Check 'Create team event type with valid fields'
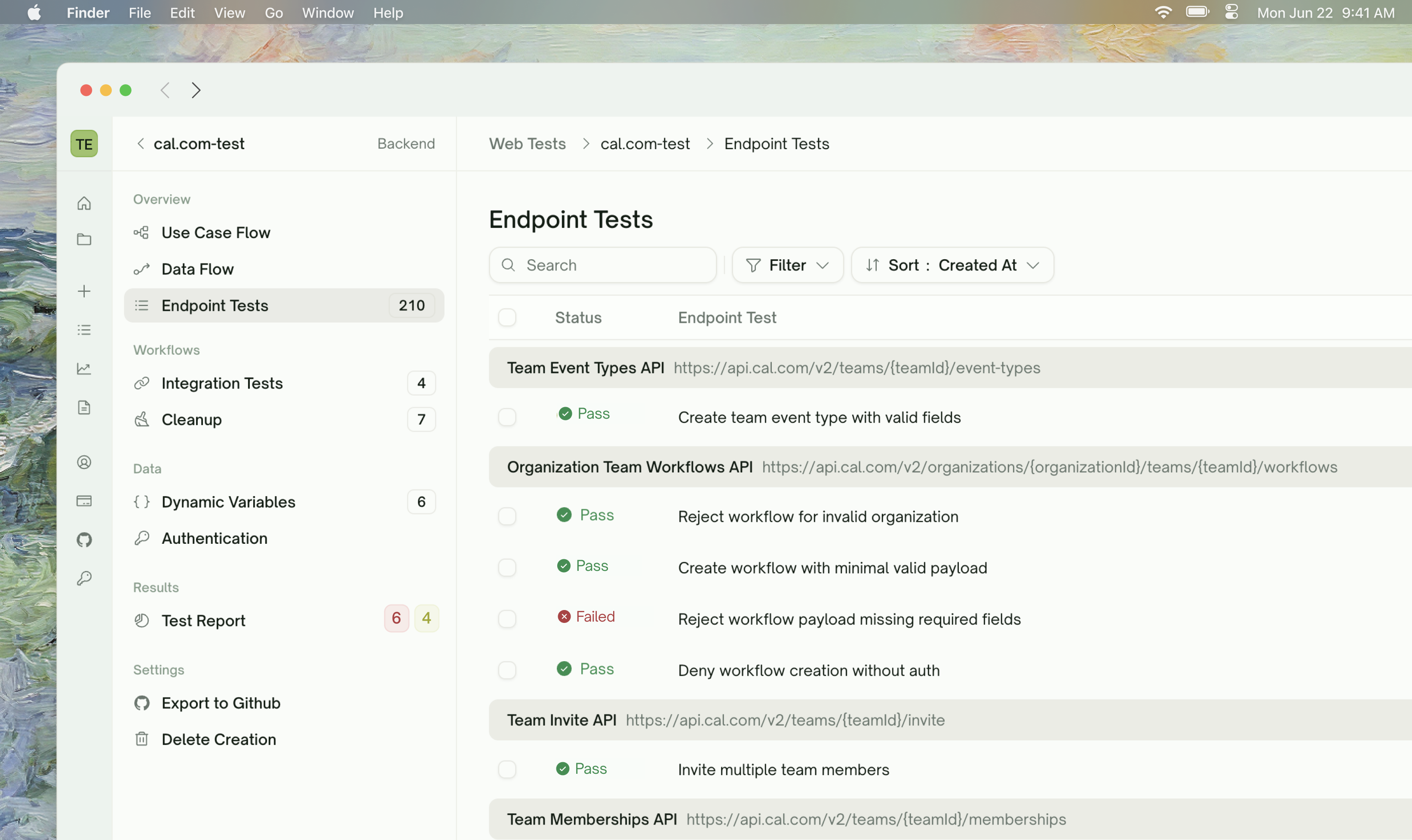Viewport: 1412px width, 840px height. [507, 417]
